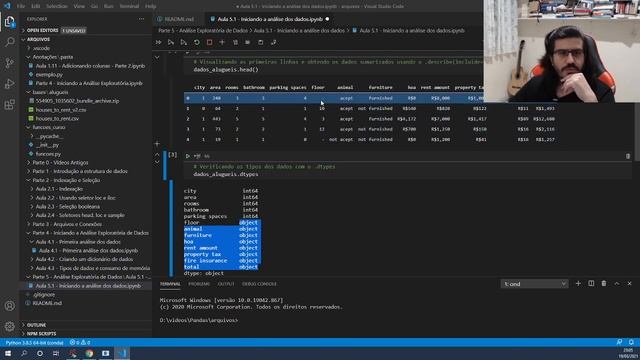This screenshot has height=360, width=640.
Task: Open the Source Control view
Action: [x=9, y=63]
